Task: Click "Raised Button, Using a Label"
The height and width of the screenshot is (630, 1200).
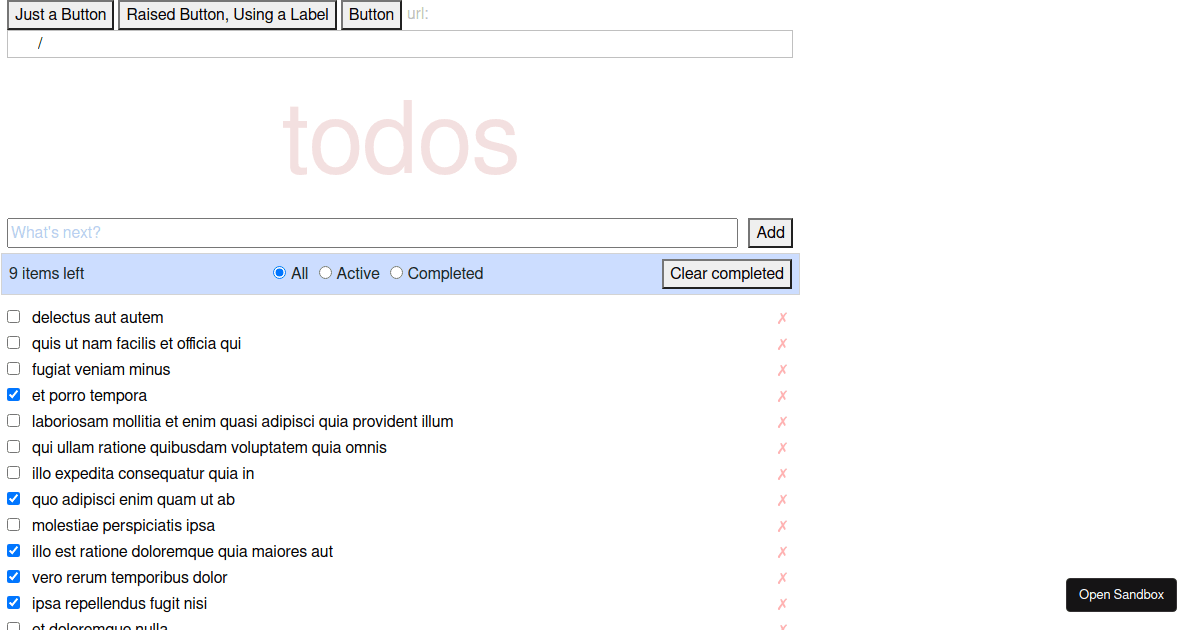Action: (x=227, y=14)
